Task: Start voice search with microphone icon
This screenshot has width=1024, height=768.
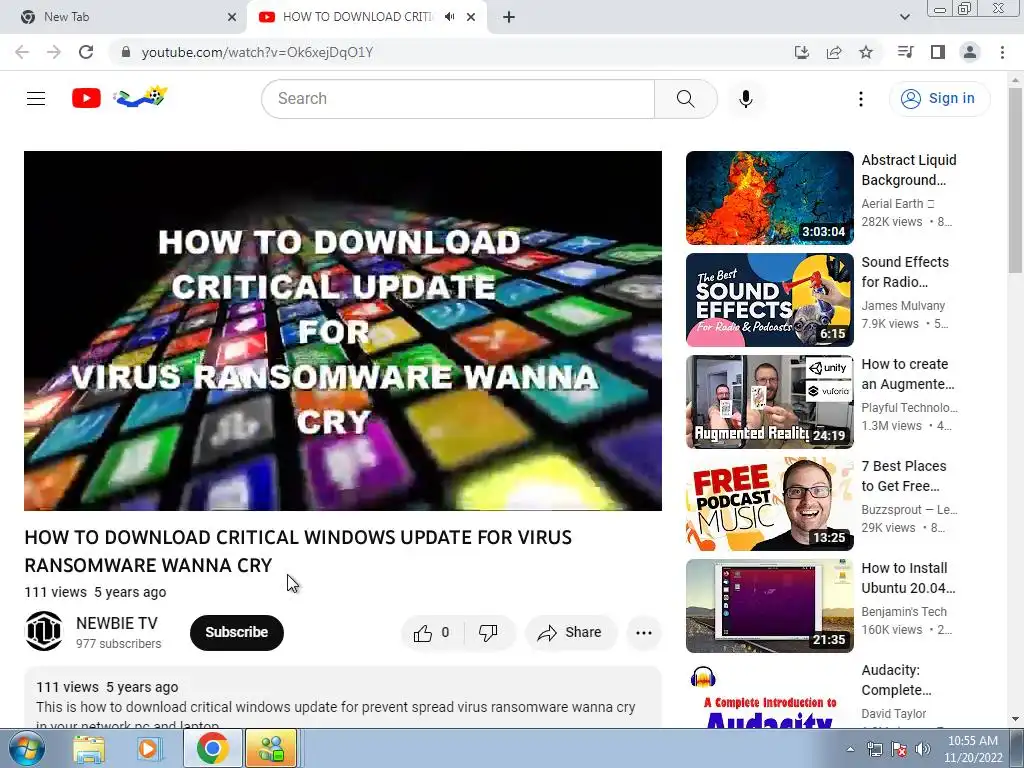Action: tap(745, 99)
